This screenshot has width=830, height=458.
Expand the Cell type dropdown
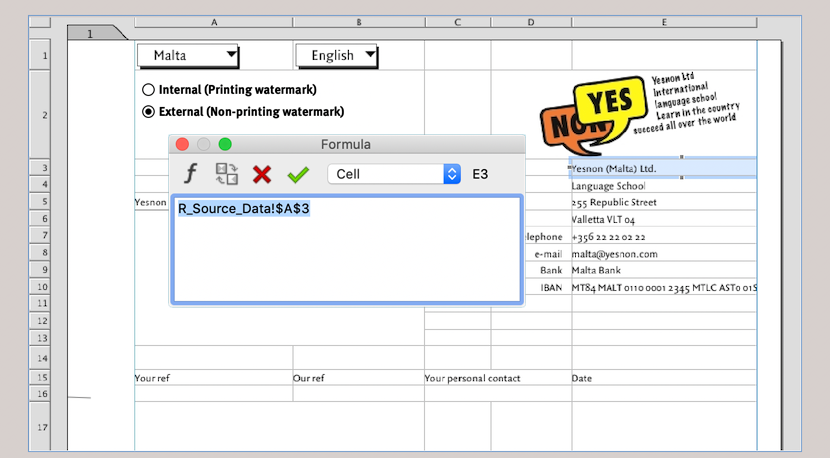coord(394,174)
